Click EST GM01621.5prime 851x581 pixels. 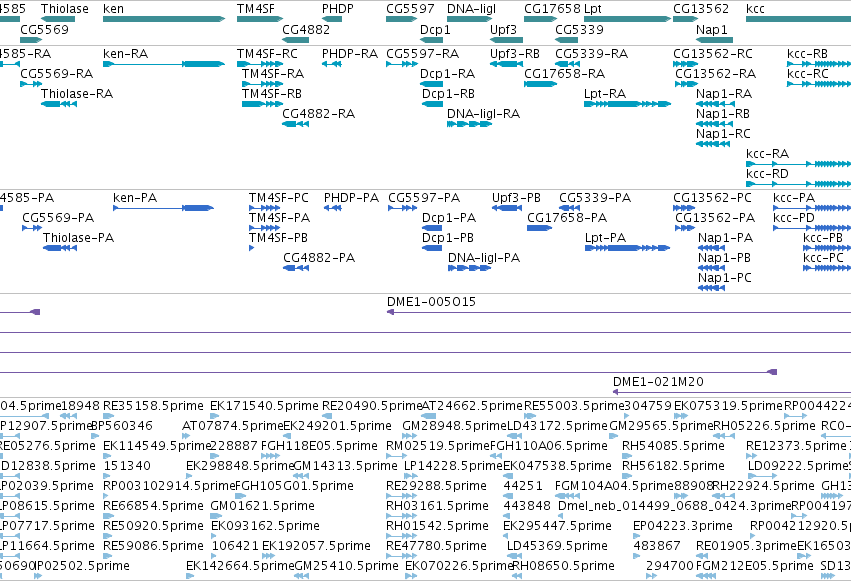click(x=263, y=506)
